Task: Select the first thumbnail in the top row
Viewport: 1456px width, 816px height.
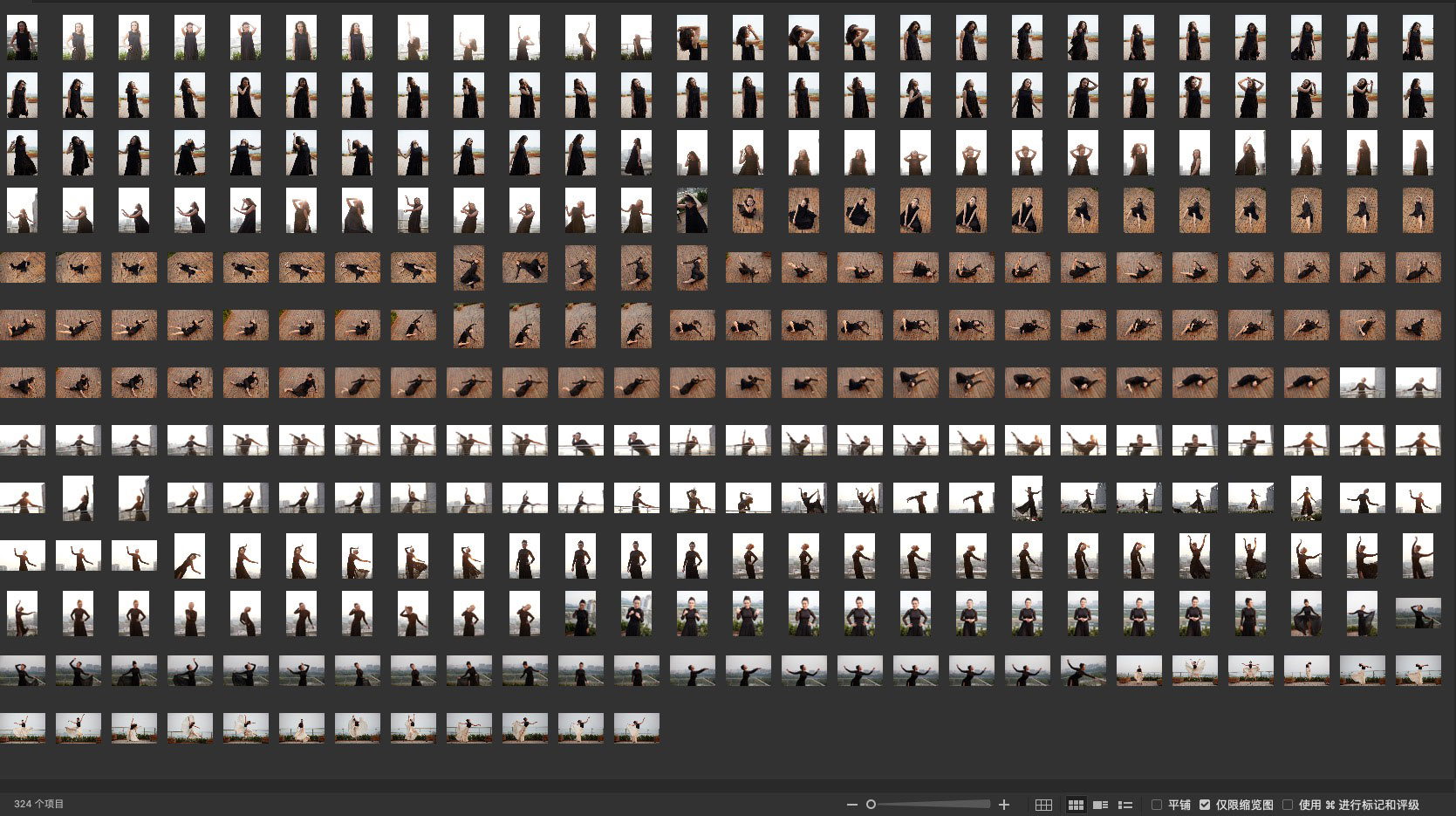Action: (22, 38)
